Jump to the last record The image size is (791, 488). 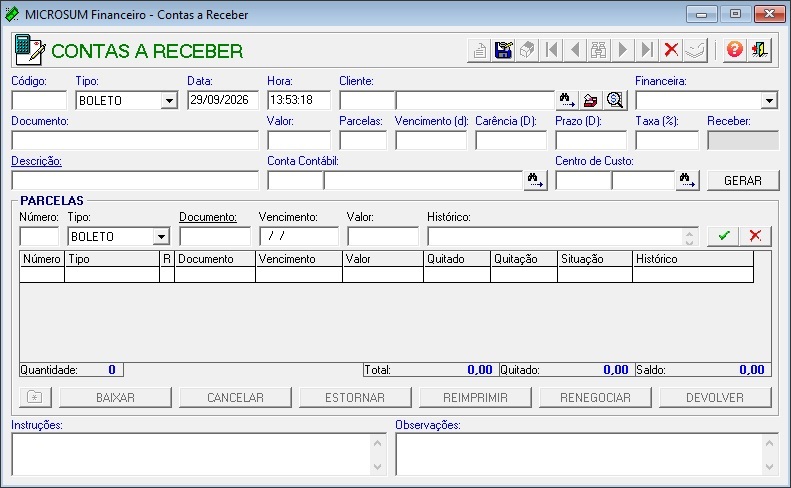pos(646,50)
